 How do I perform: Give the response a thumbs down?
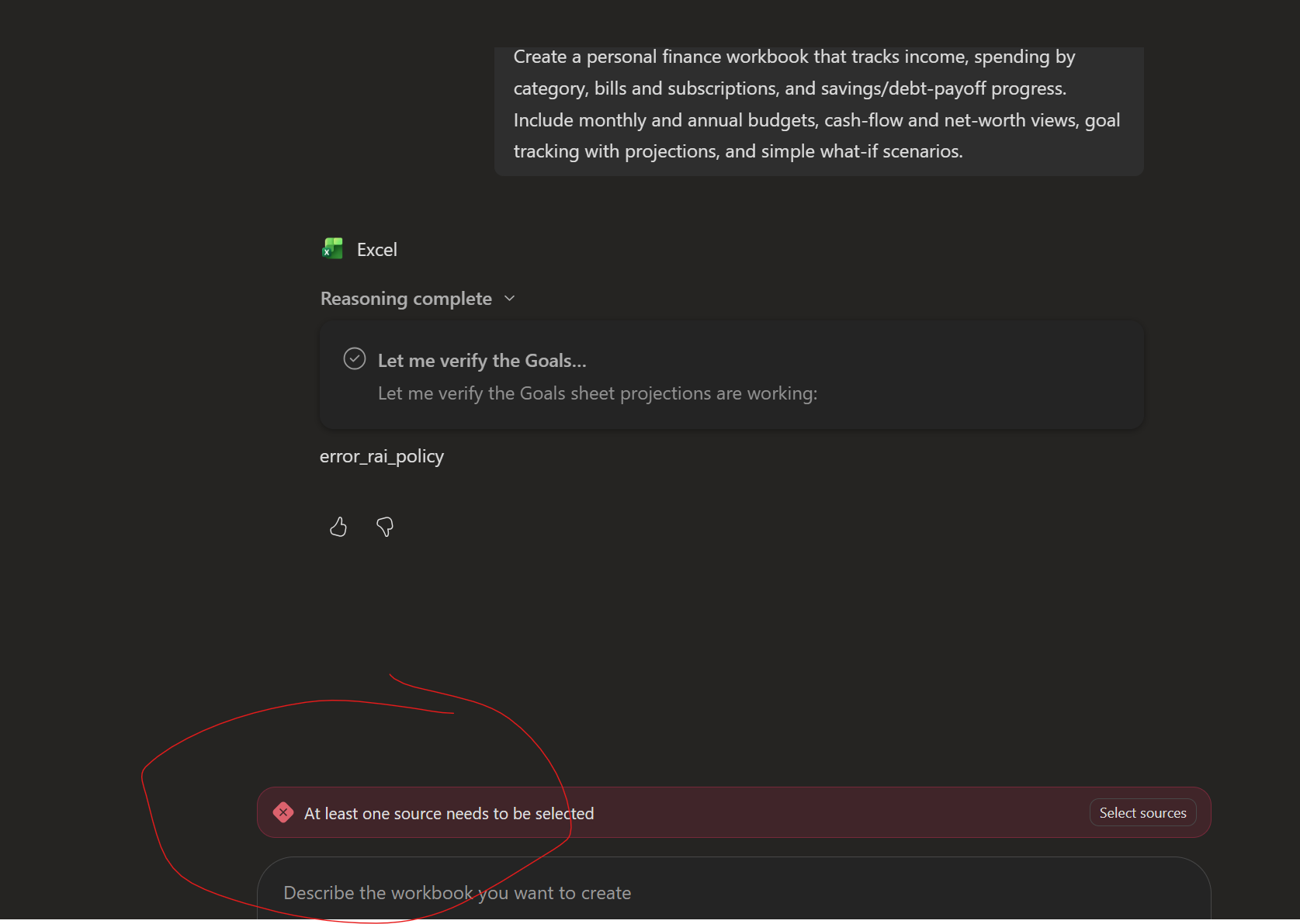click(x=385, y=528)
